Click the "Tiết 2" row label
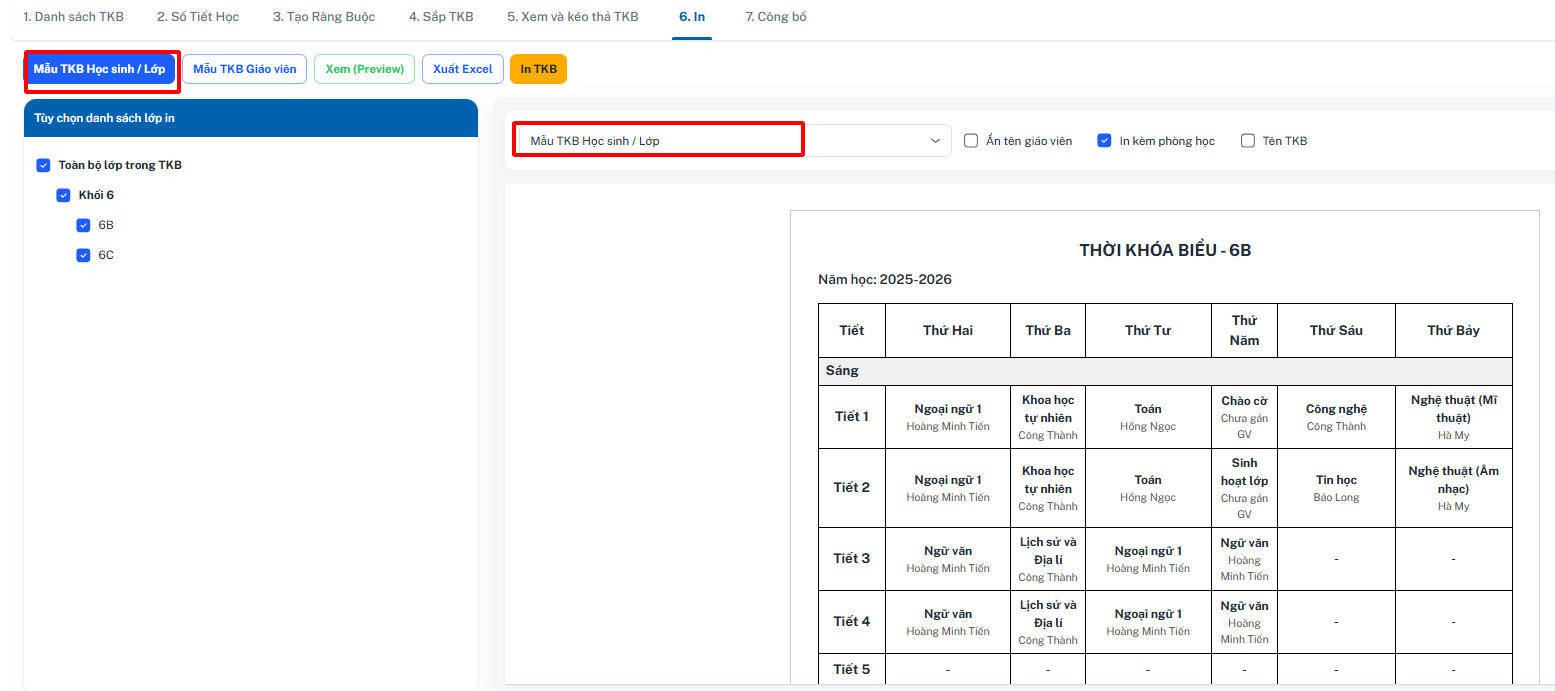Screen dimensions: 1555x691 click(x=852, y=488)
